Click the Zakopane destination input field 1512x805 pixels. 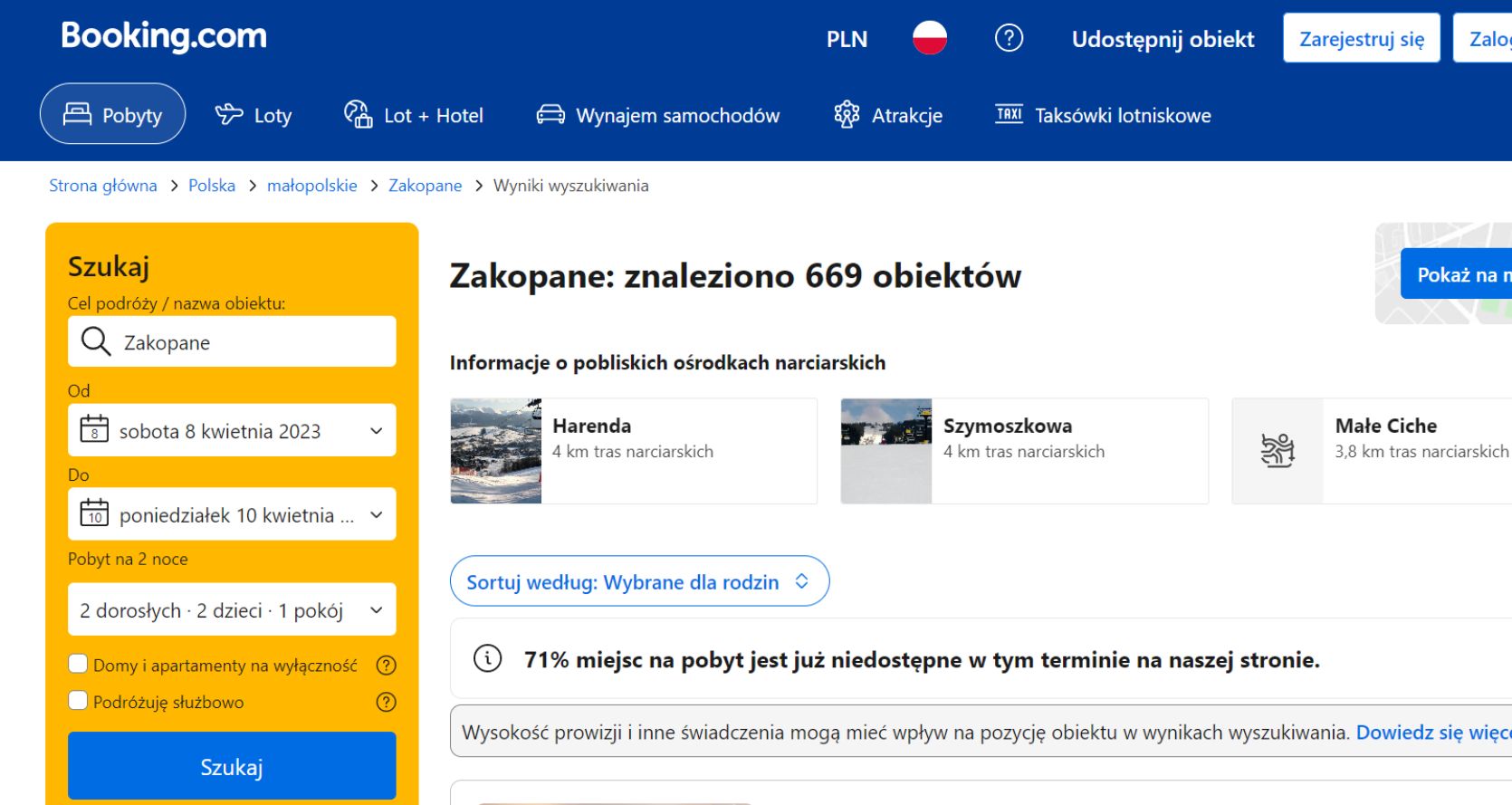tap(232, 341)
